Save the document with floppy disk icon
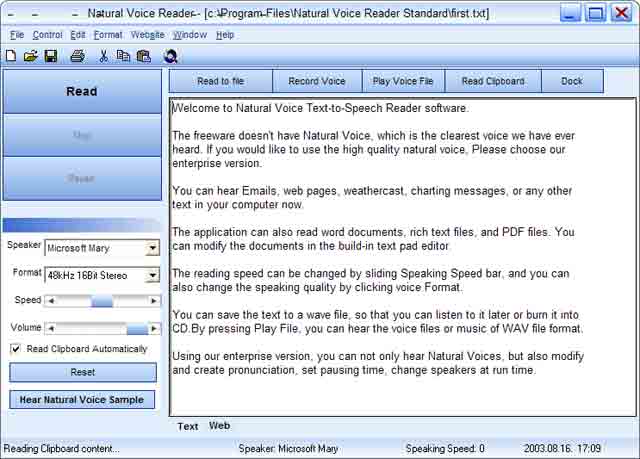 click(51, 56)
